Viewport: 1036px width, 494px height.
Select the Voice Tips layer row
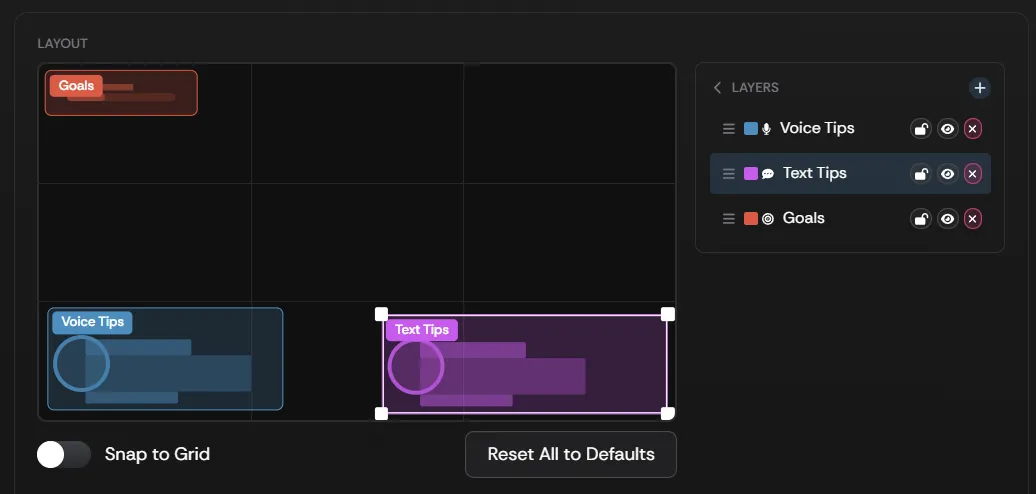click(850, 129)
